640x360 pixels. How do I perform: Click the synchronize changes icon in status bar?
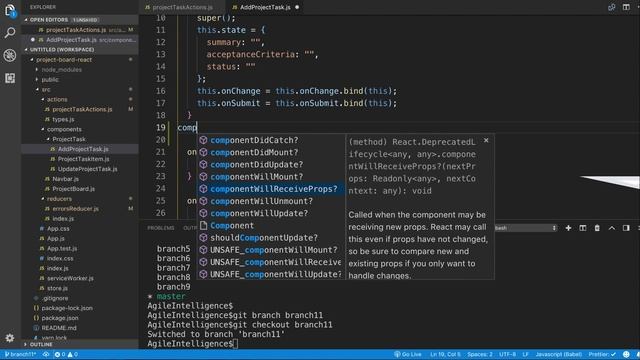[x=46, y=354]
